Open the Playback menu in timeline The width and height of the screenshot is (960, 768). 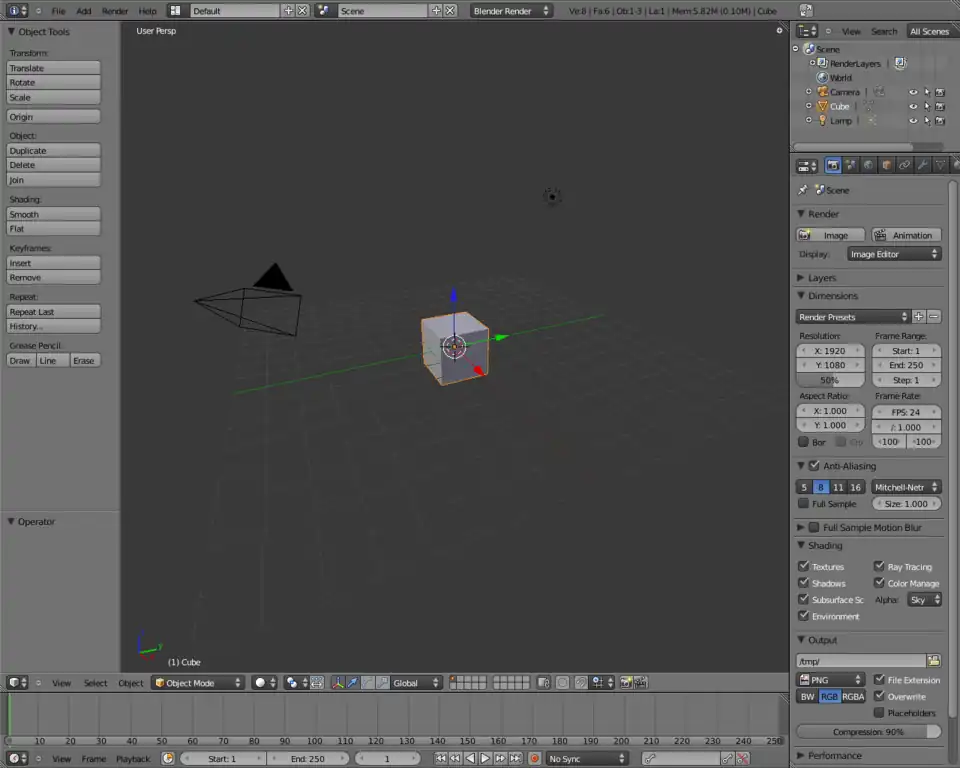132,759
